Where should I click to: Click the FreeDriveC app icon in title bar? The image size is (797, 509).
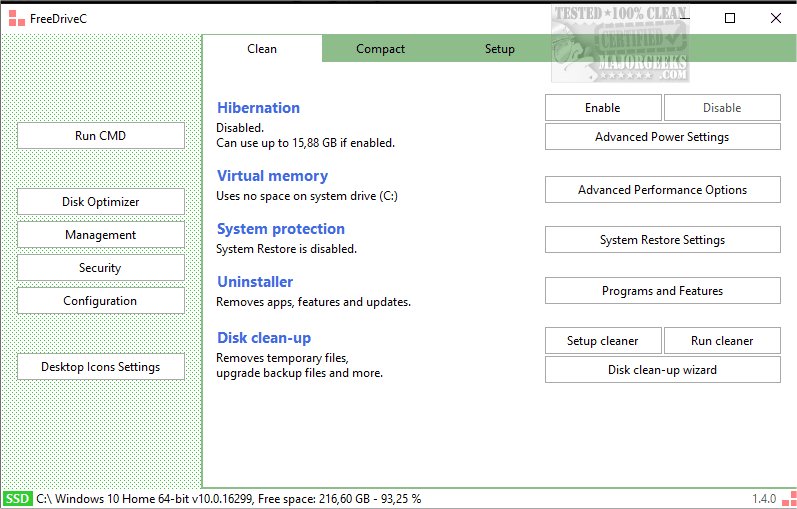pos(14,18)
